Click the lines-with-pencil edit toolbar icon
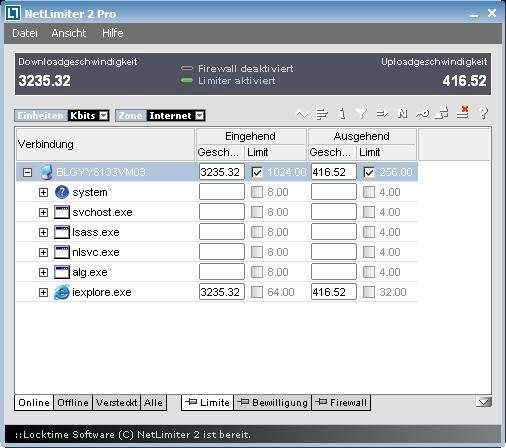The image size is (506, 448). tap(382, 114)
